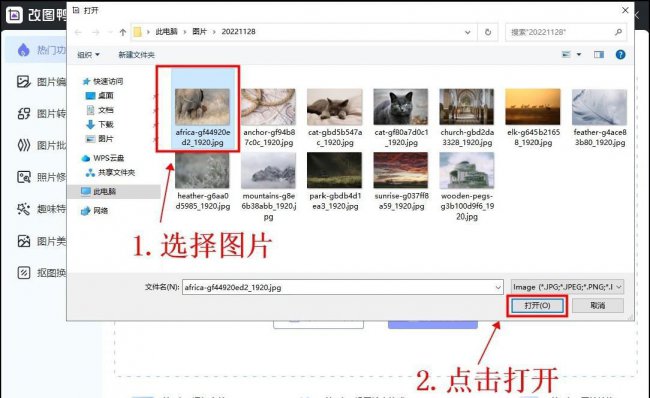The height and width of the screenshot is (398, 650).
Task: Select 网络 in the navigation tree
Action: click(100, 211)
